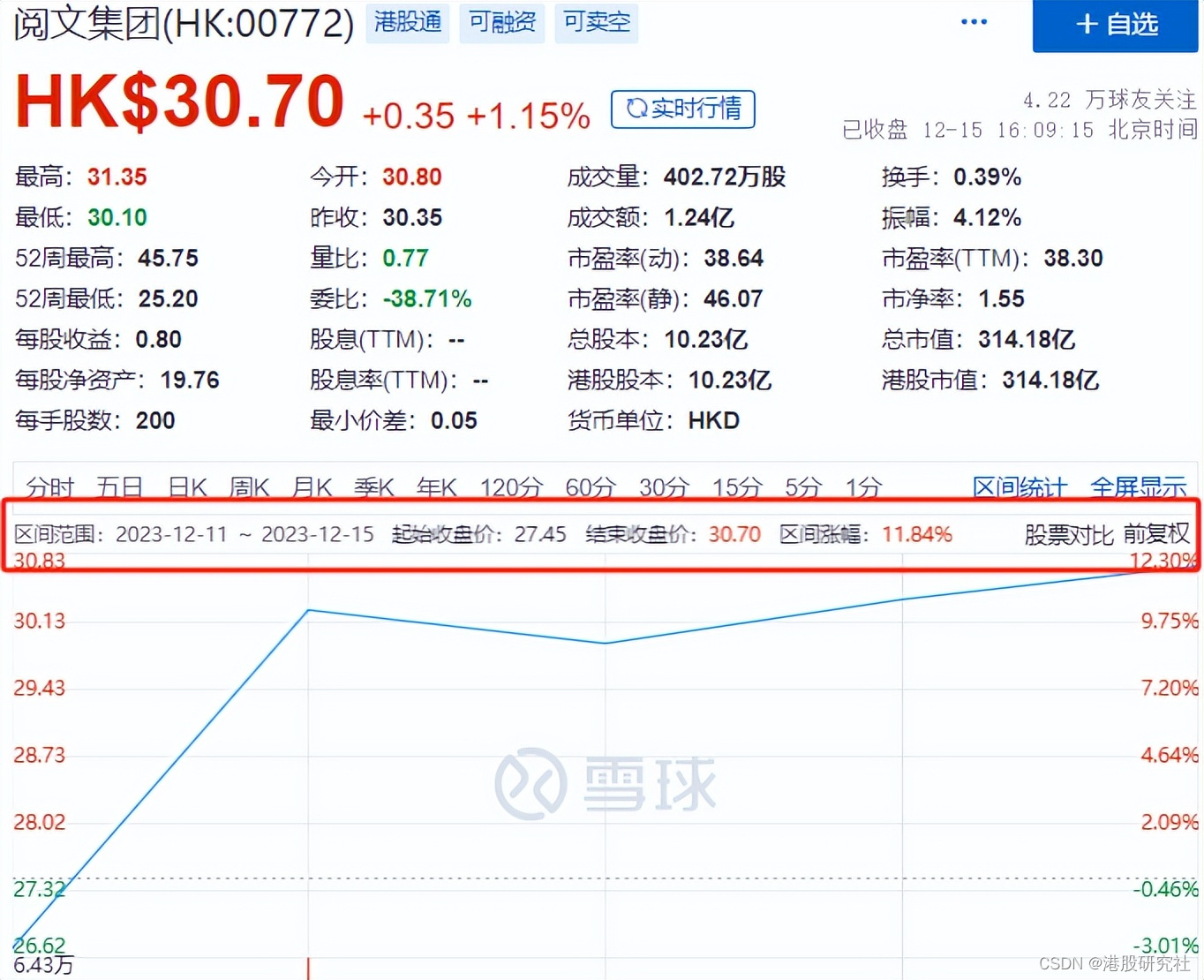Open the 区间统计 link
This screenshot has width=1204, height=980.
[x=1020, y=486]
